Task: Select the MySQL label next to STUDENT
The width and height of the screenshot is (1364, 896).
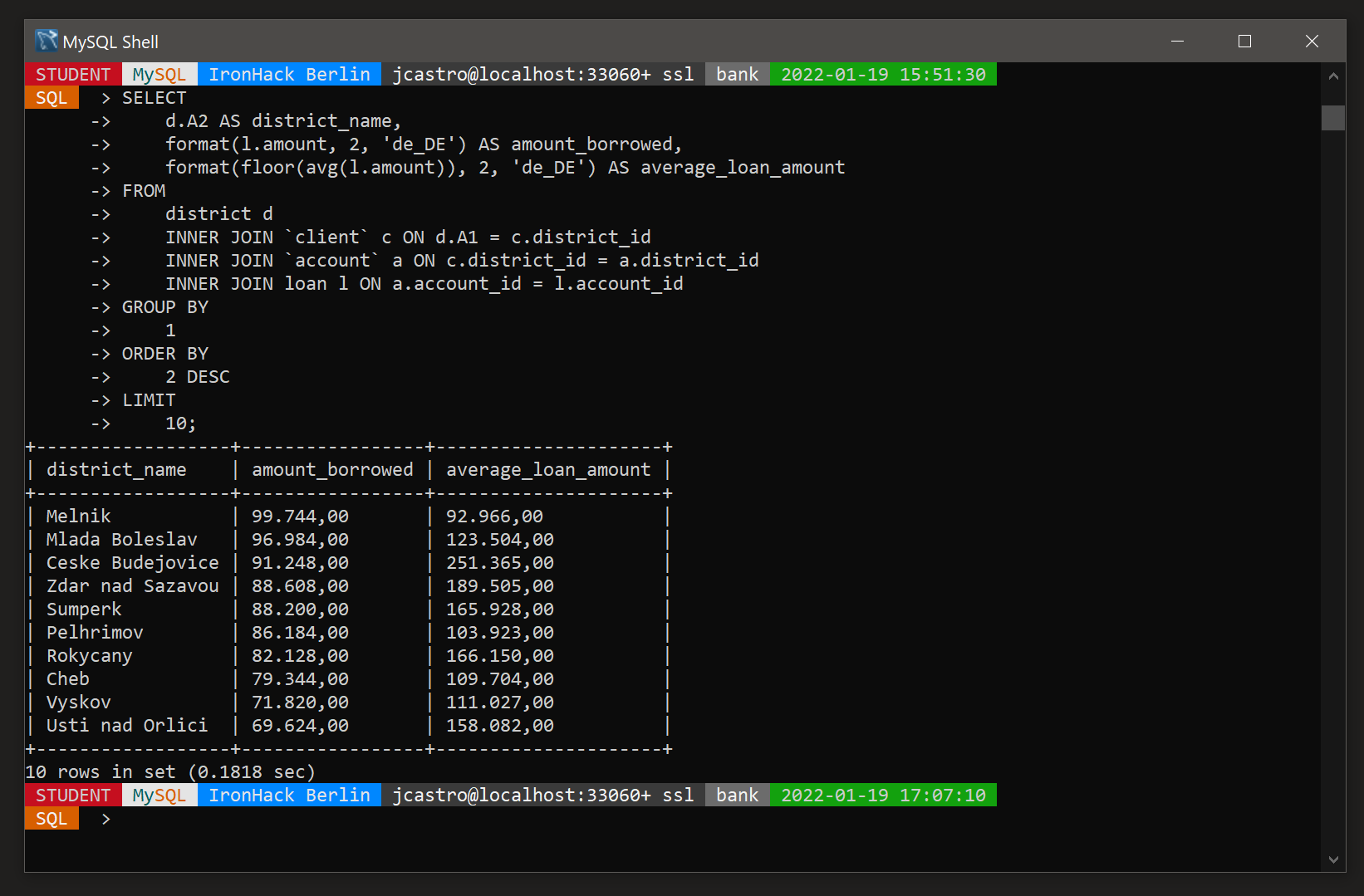Action: 159,74
